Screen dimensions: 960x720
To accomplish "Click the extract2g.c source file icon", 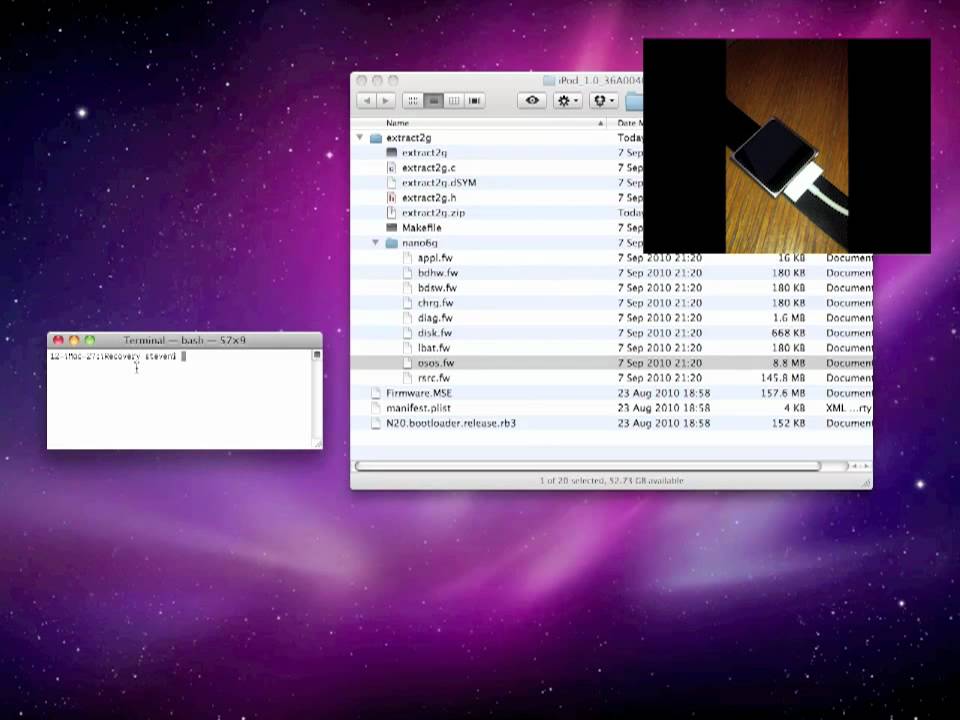I will pyautogui.click(x=392, y=168).
